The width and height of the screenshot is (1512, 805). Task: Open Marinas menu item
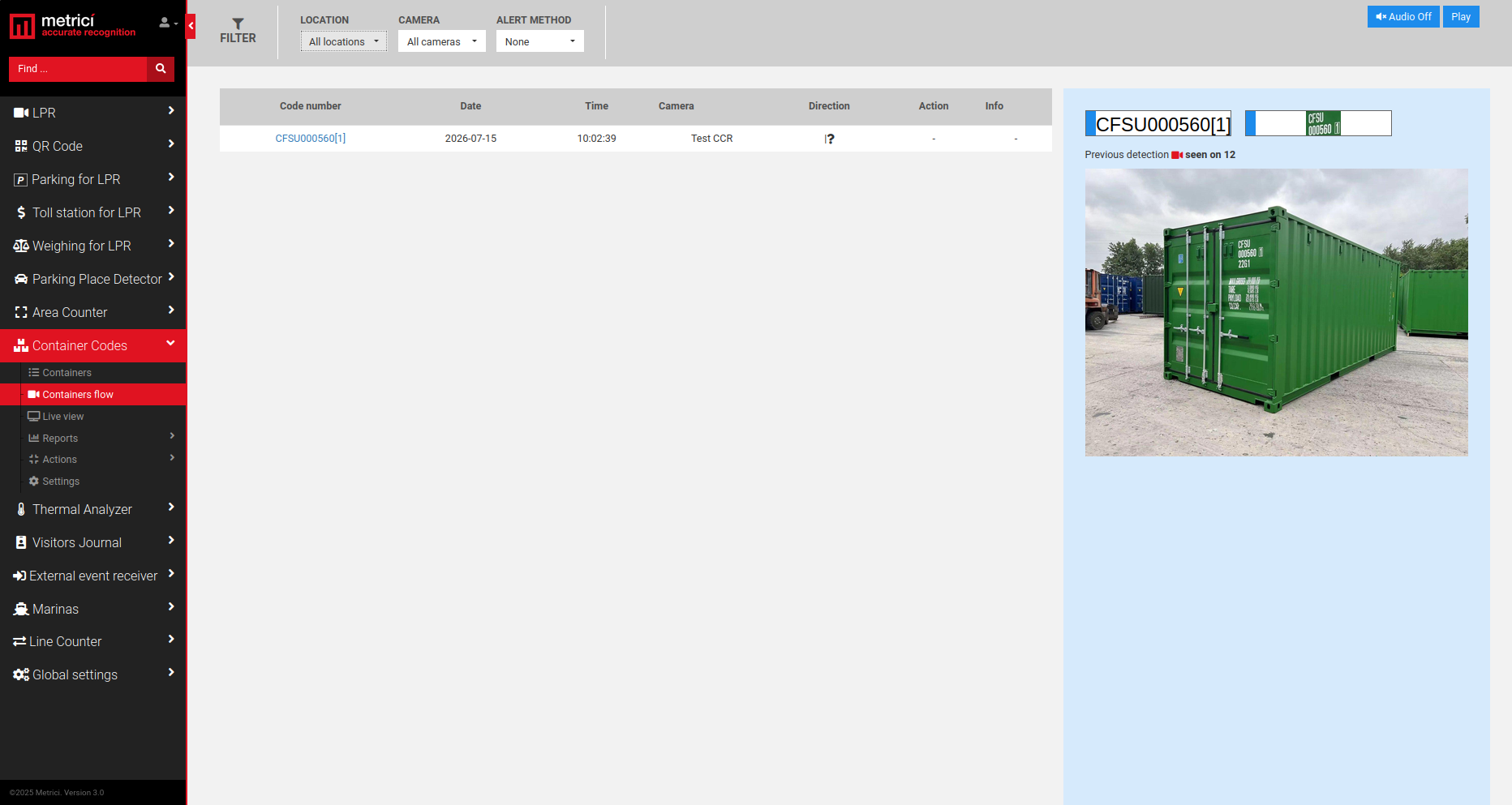55,609
